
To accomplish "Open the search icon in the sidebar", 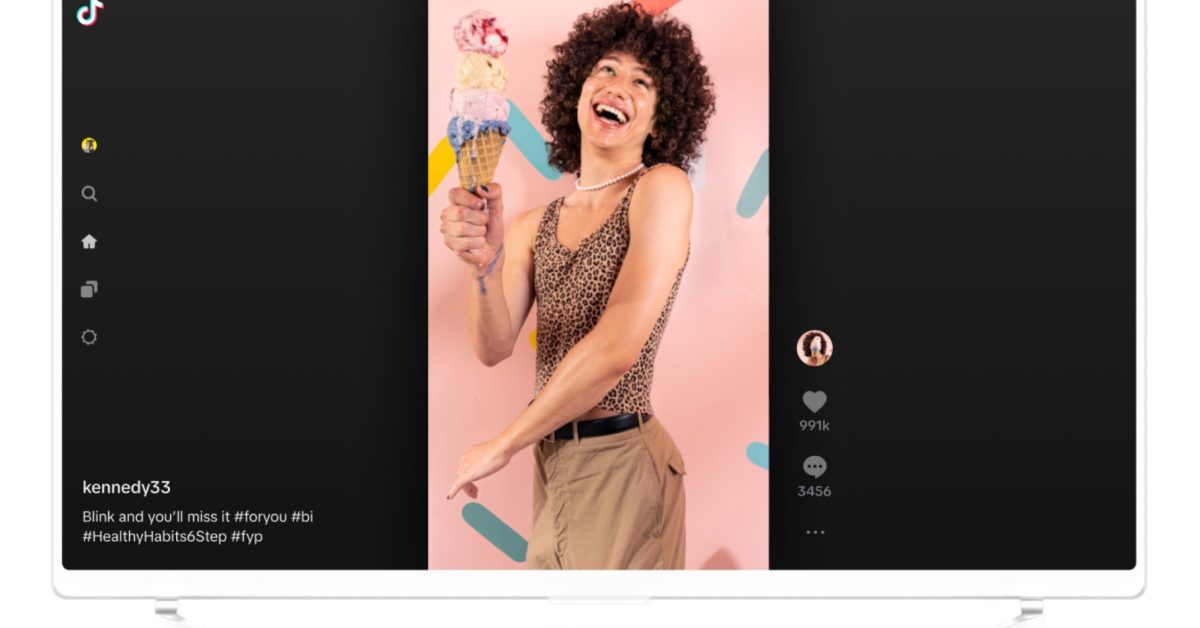I will 89,194.
